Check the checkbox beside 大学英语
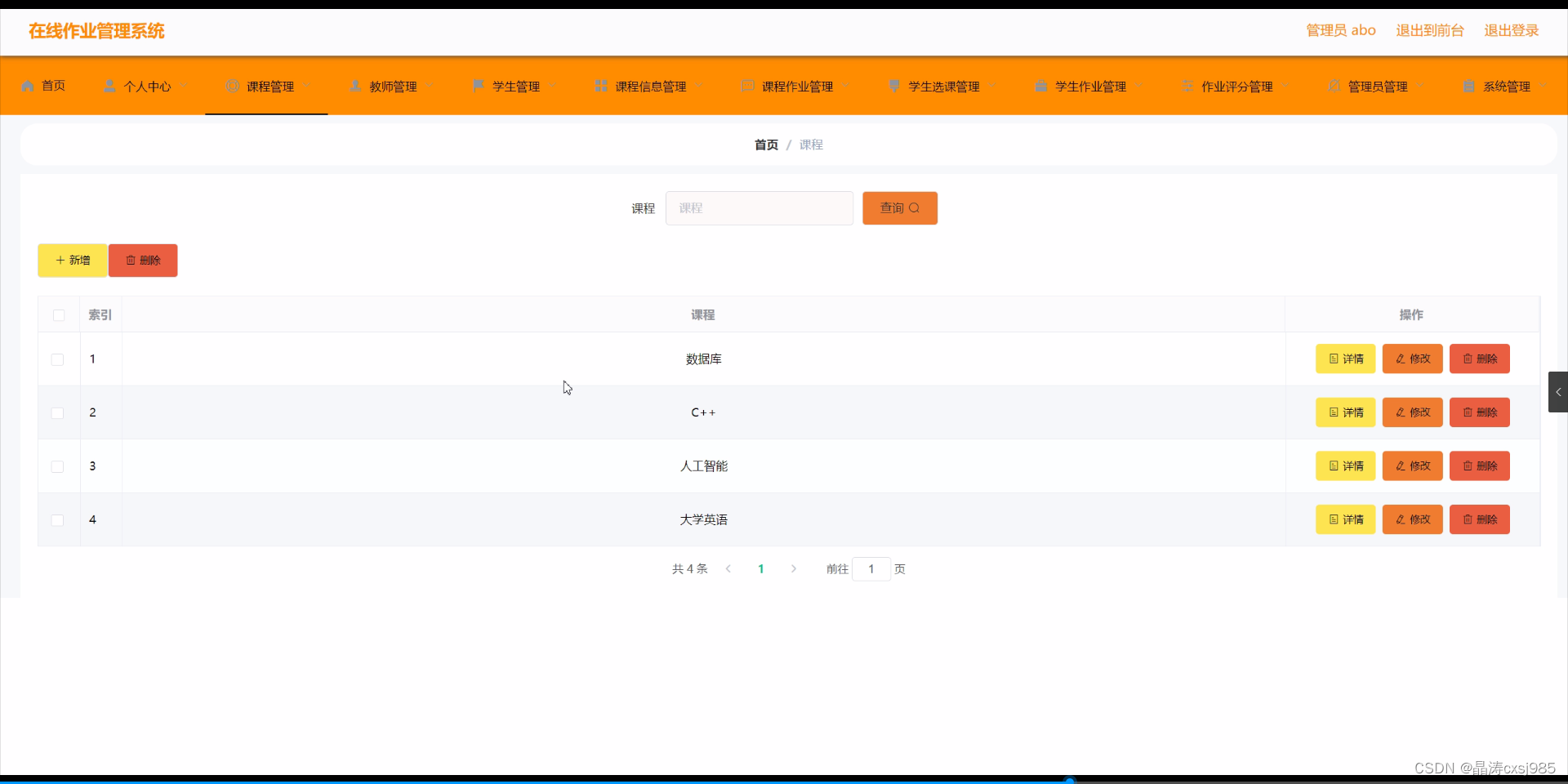This screenshot has width=1568, height=784. [57, 520]
